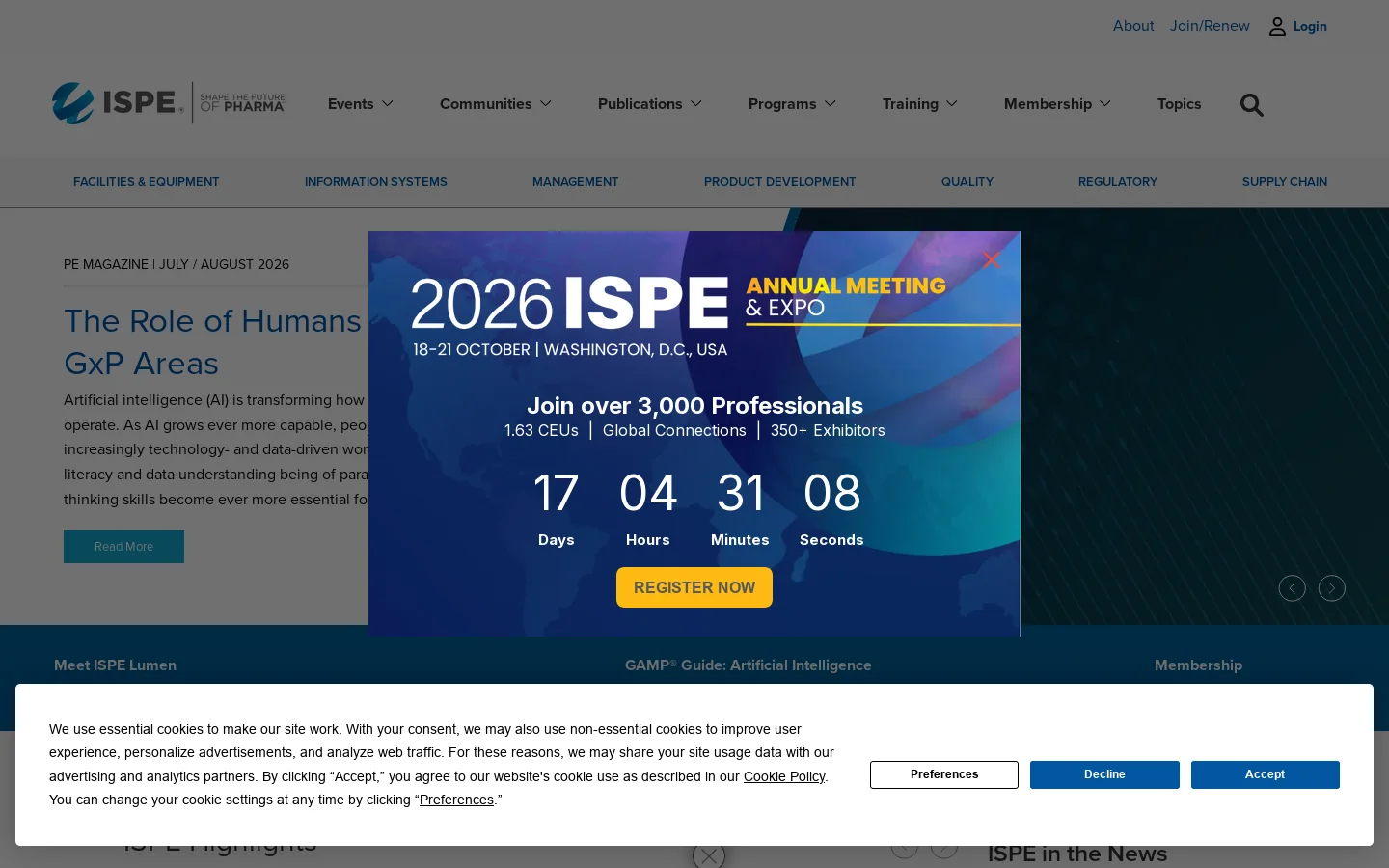Expand the Membership menu

pos(1057,104)
